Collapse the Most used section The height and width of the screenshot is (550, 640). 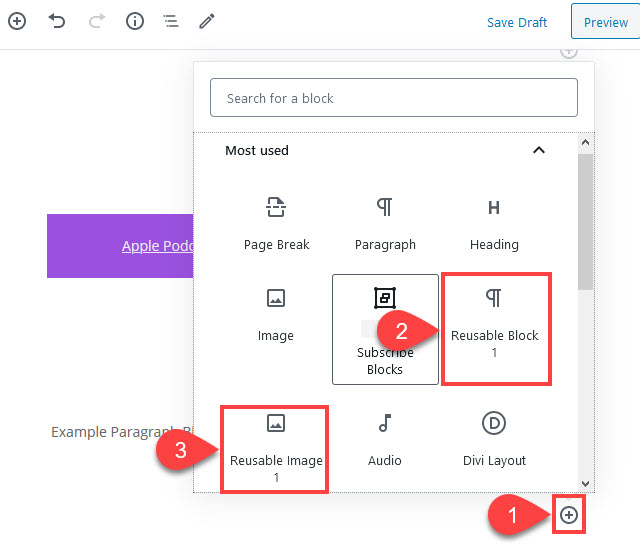539,150
